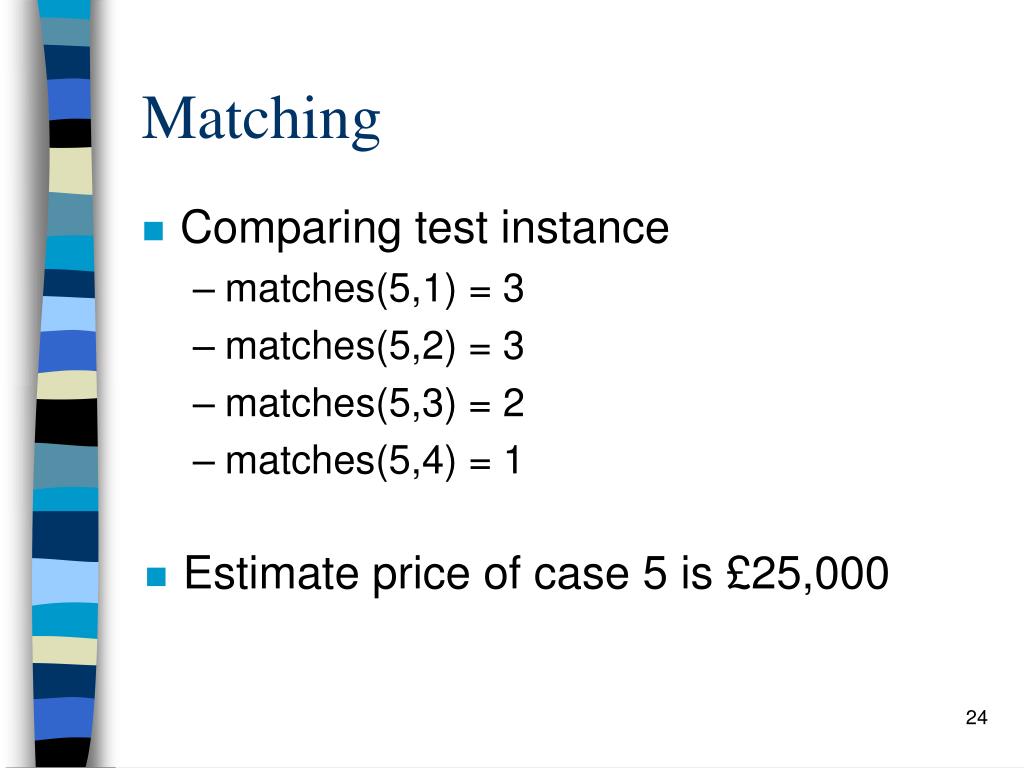Select the text Comparing test instance
Image resolution: width=1024 pixels, height=768 pixels.
(x=424, y=229)
